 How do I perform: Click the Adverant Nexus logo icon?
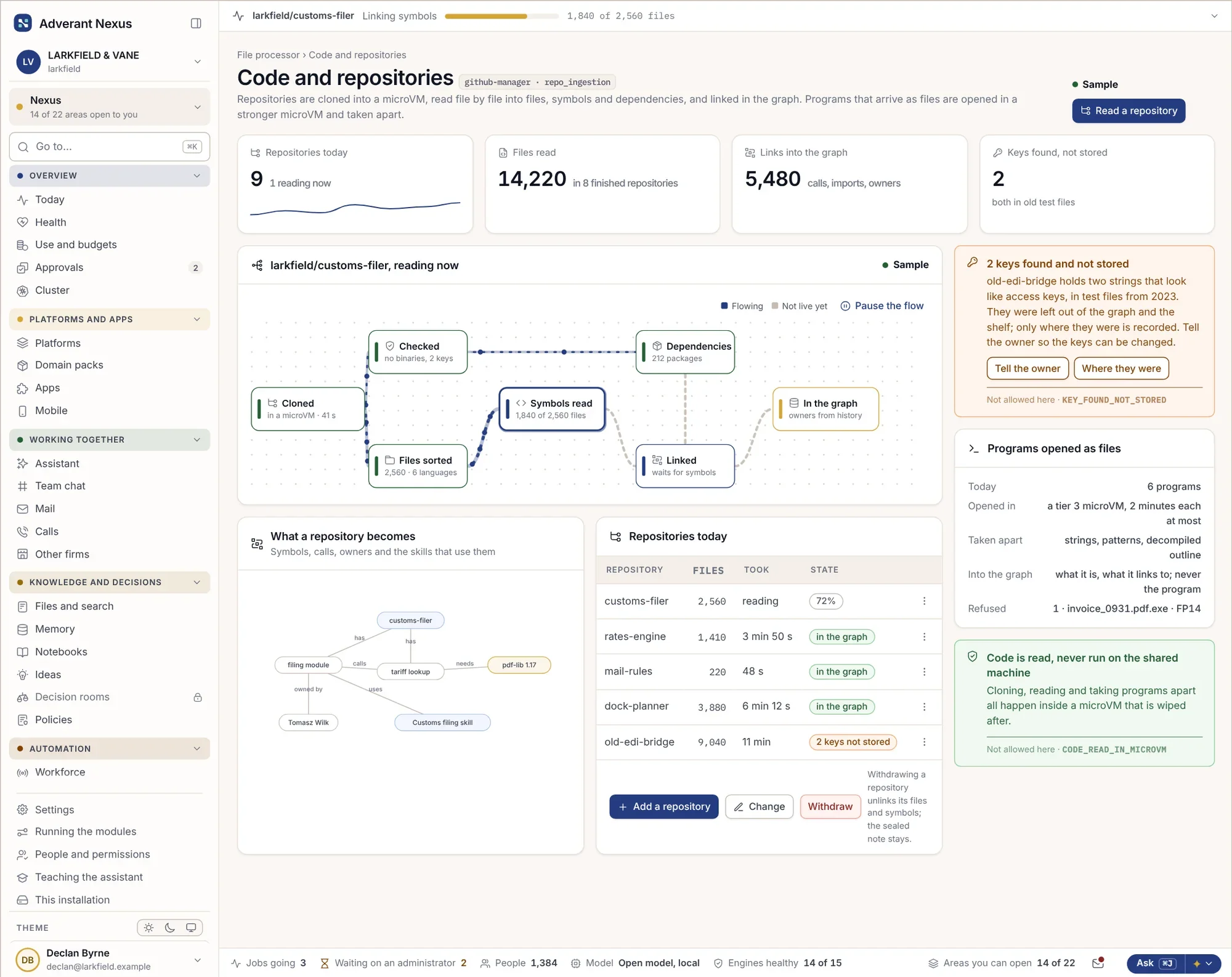[23, 23]
